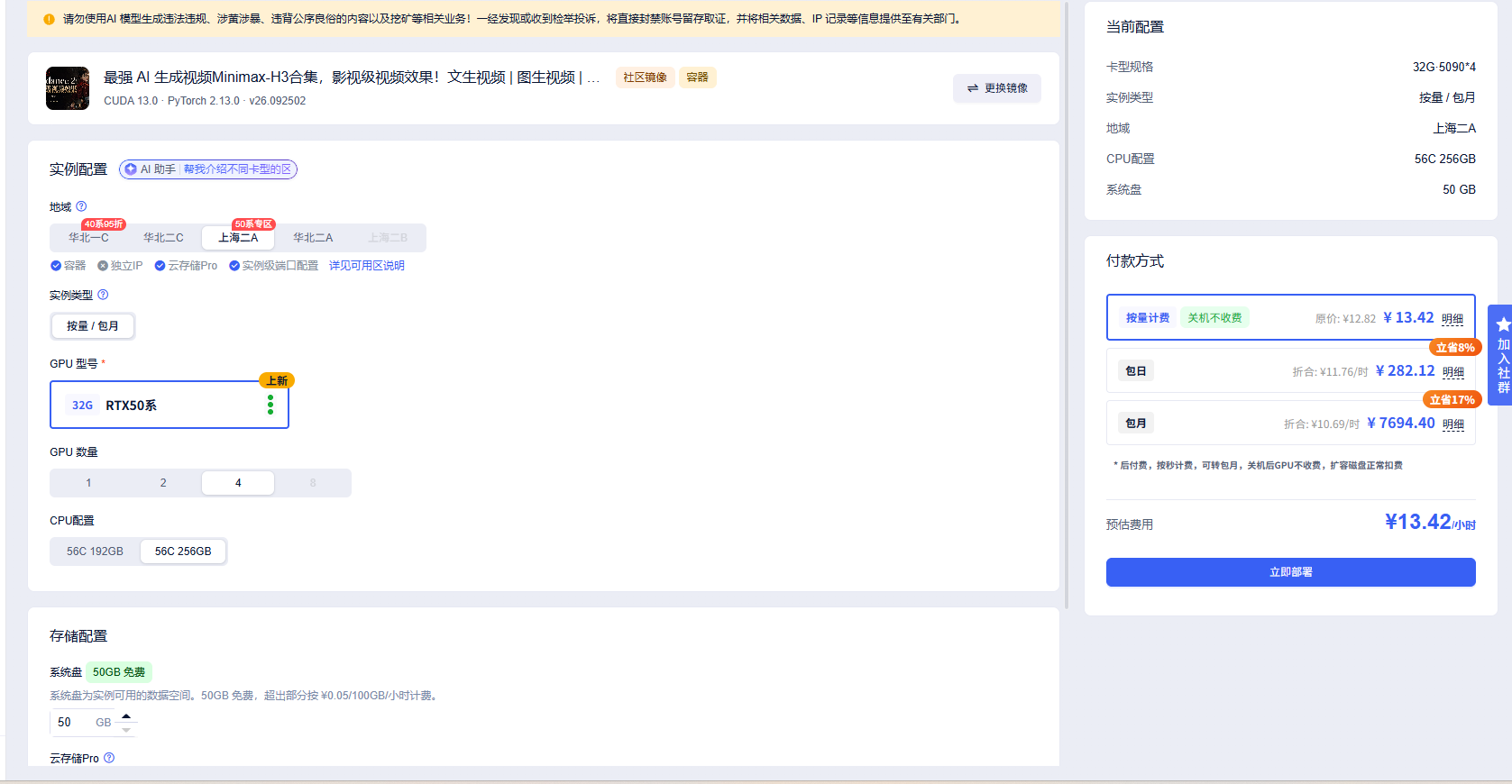1512x784 pixels.
Task: Choose the 56C 192GB CPU configuration
Action: pyautogui.click(x=95, y=552)
